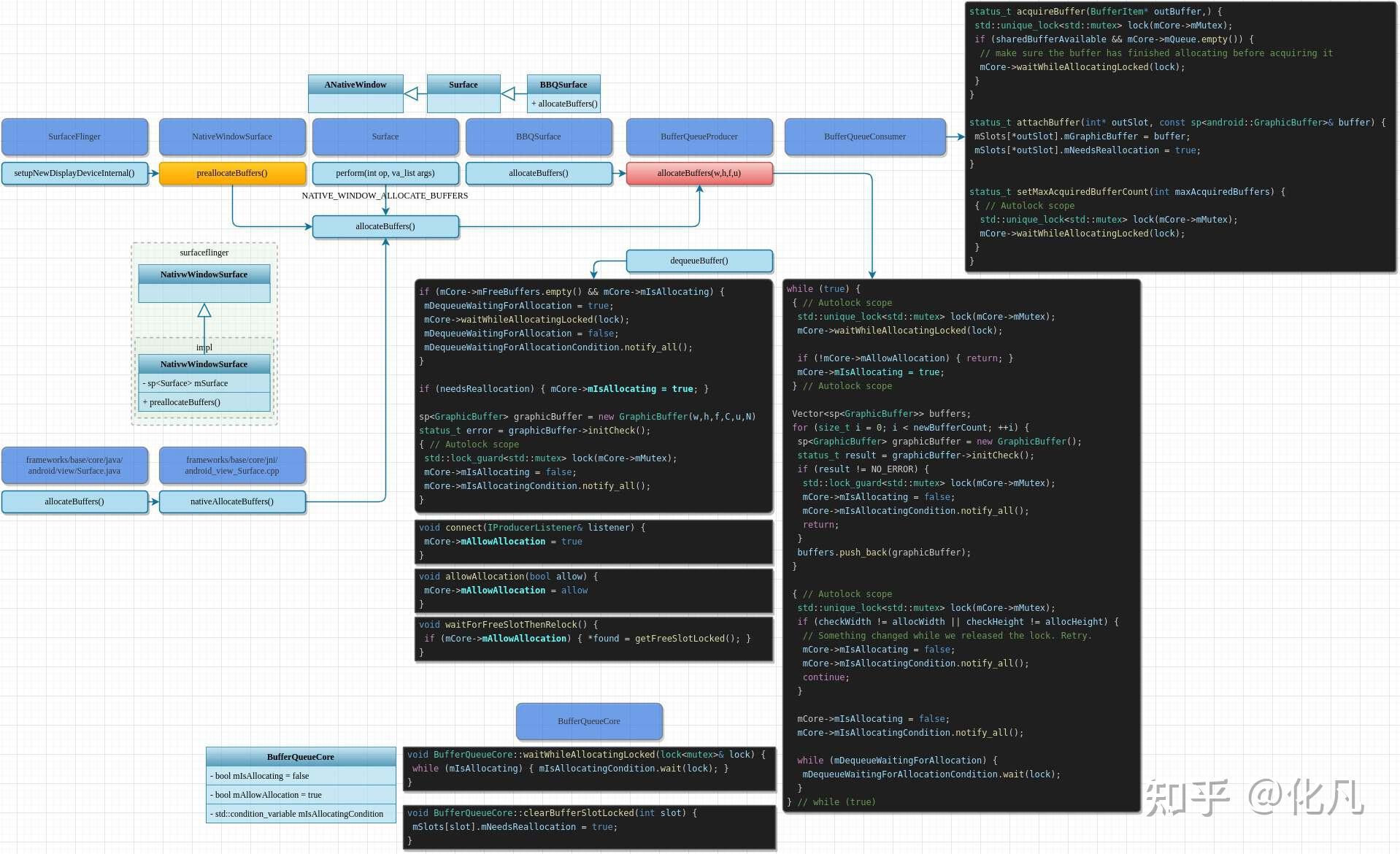The height and width of the screenshot is (854, 1400).
Task: Select perform(int op, va_list args) node
Action: click(x=385, y=173)
